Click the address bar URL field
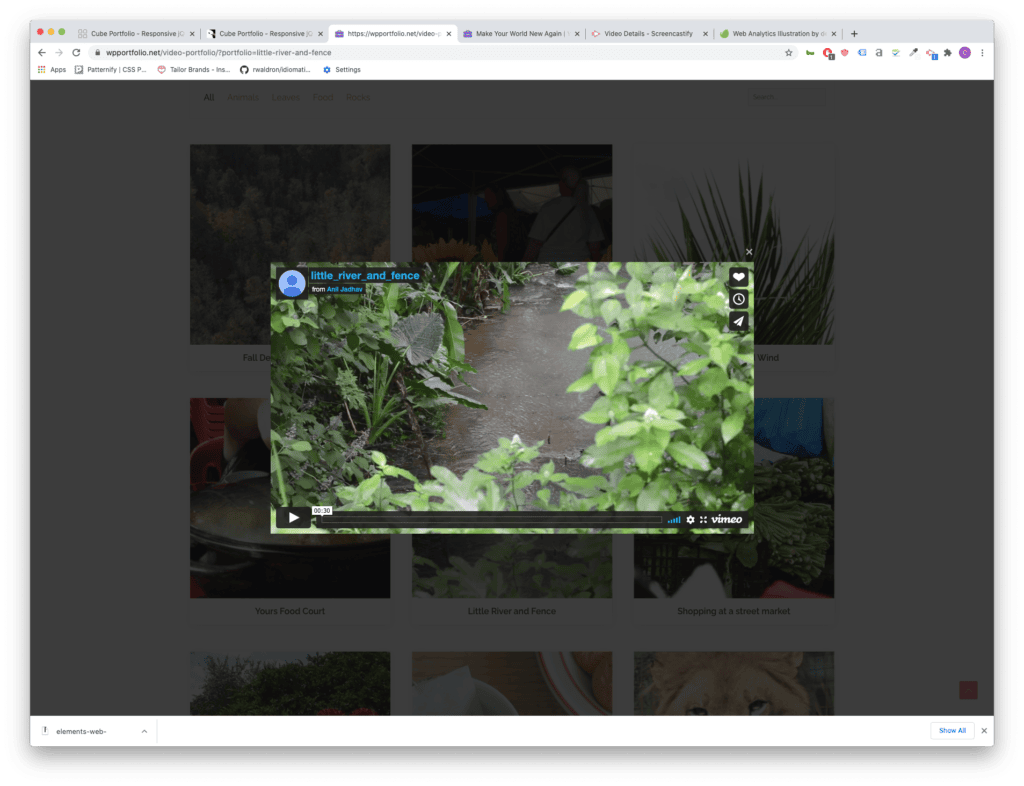The width and height of the screenshot is (1024, 786). (438, 53)
